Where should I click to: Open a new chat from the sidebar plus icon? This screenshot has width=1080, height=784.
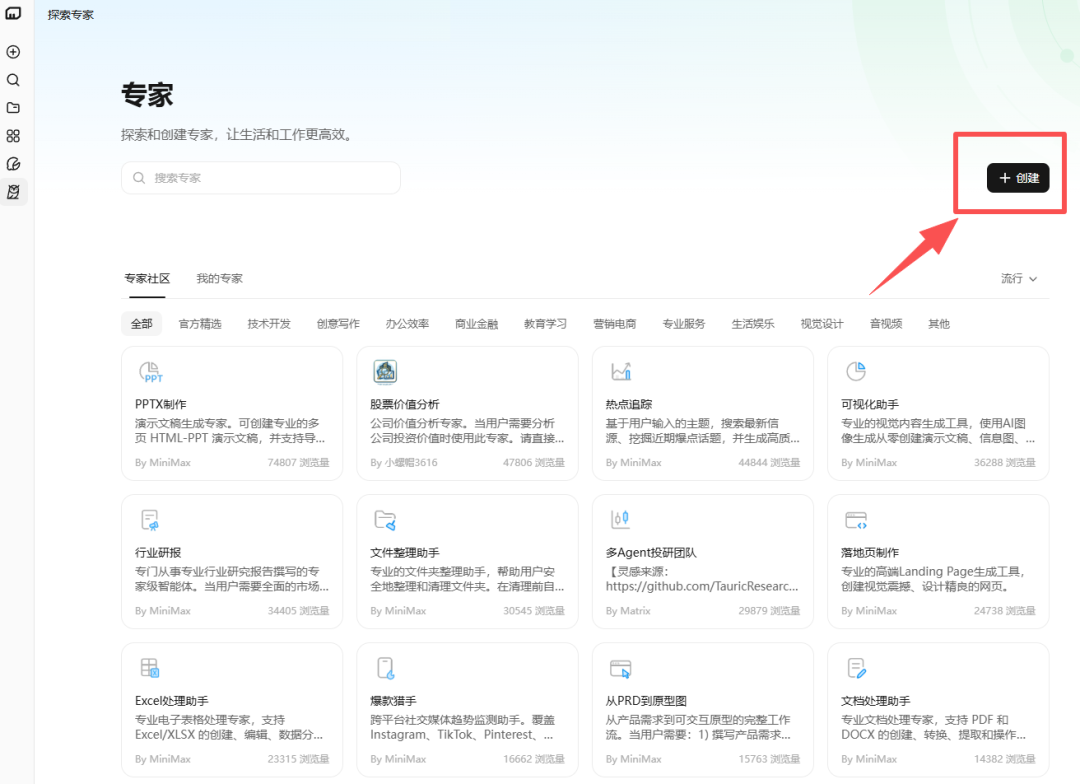coord(13,51)
